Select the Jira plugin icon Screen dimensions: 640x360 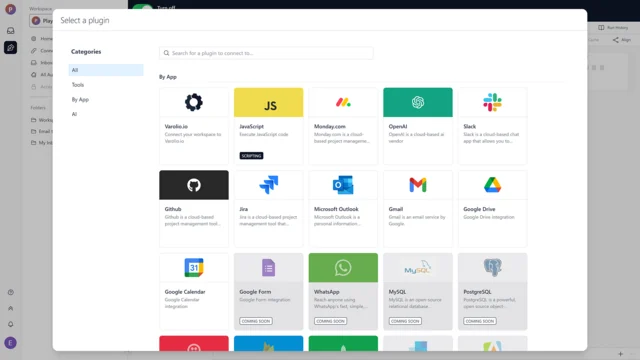269,185
